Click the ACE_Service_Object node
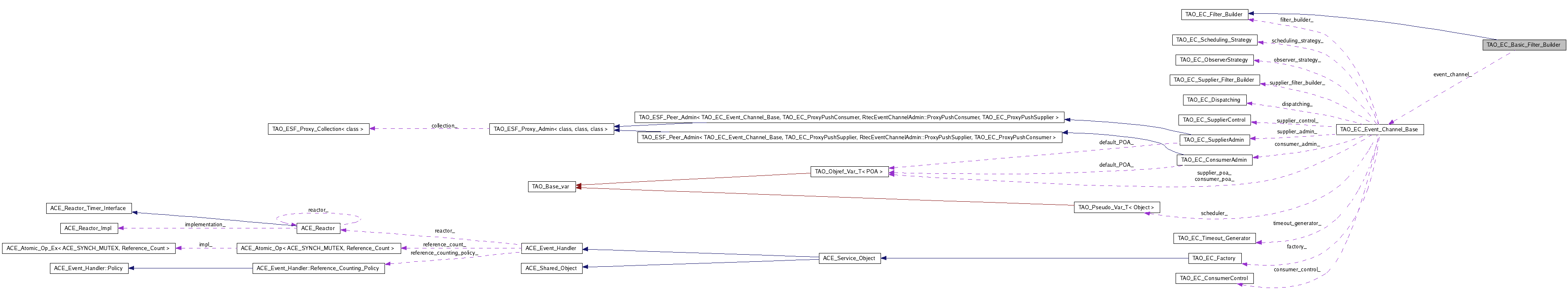The height and width of the screenshot is (293, 1568). [849, 258]
